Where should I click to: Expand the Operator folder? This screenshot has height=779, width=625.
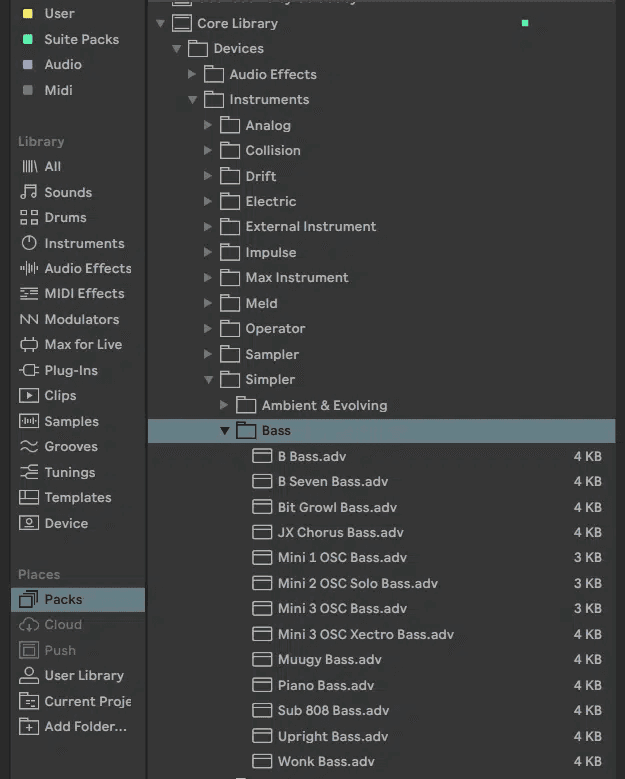(208, 328)
